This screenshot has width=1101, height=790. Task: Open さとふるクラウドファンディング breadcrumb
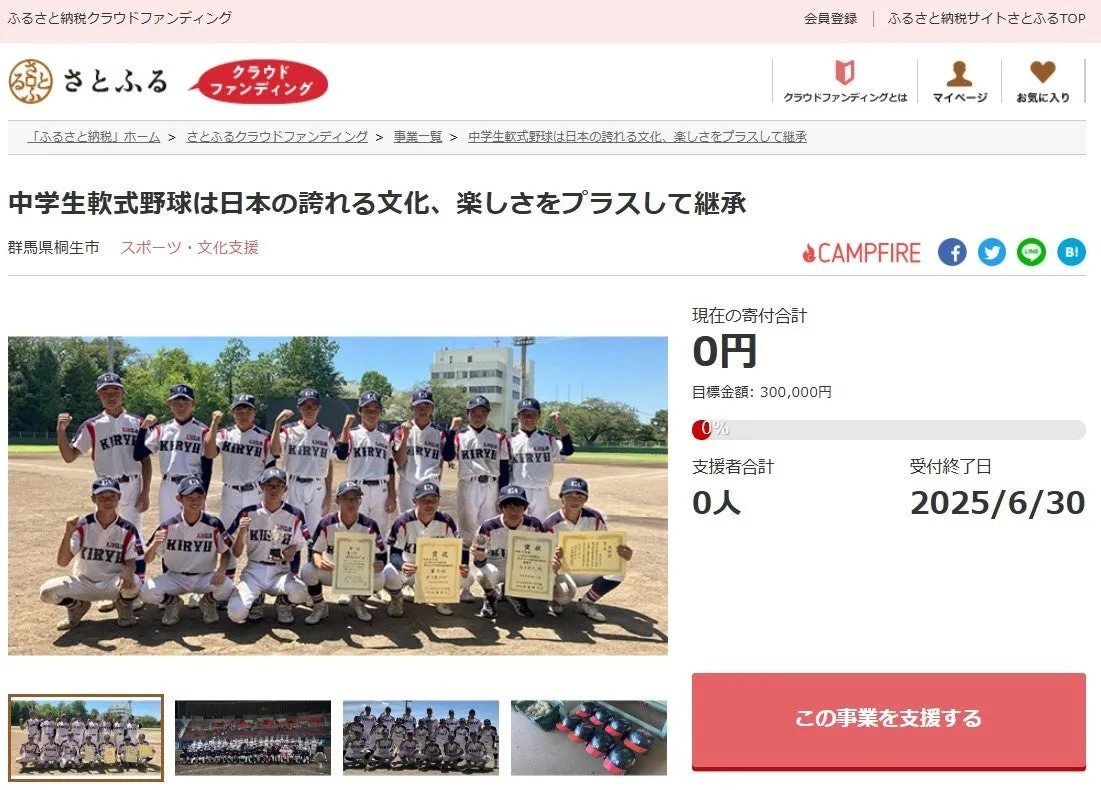[277, 137]
